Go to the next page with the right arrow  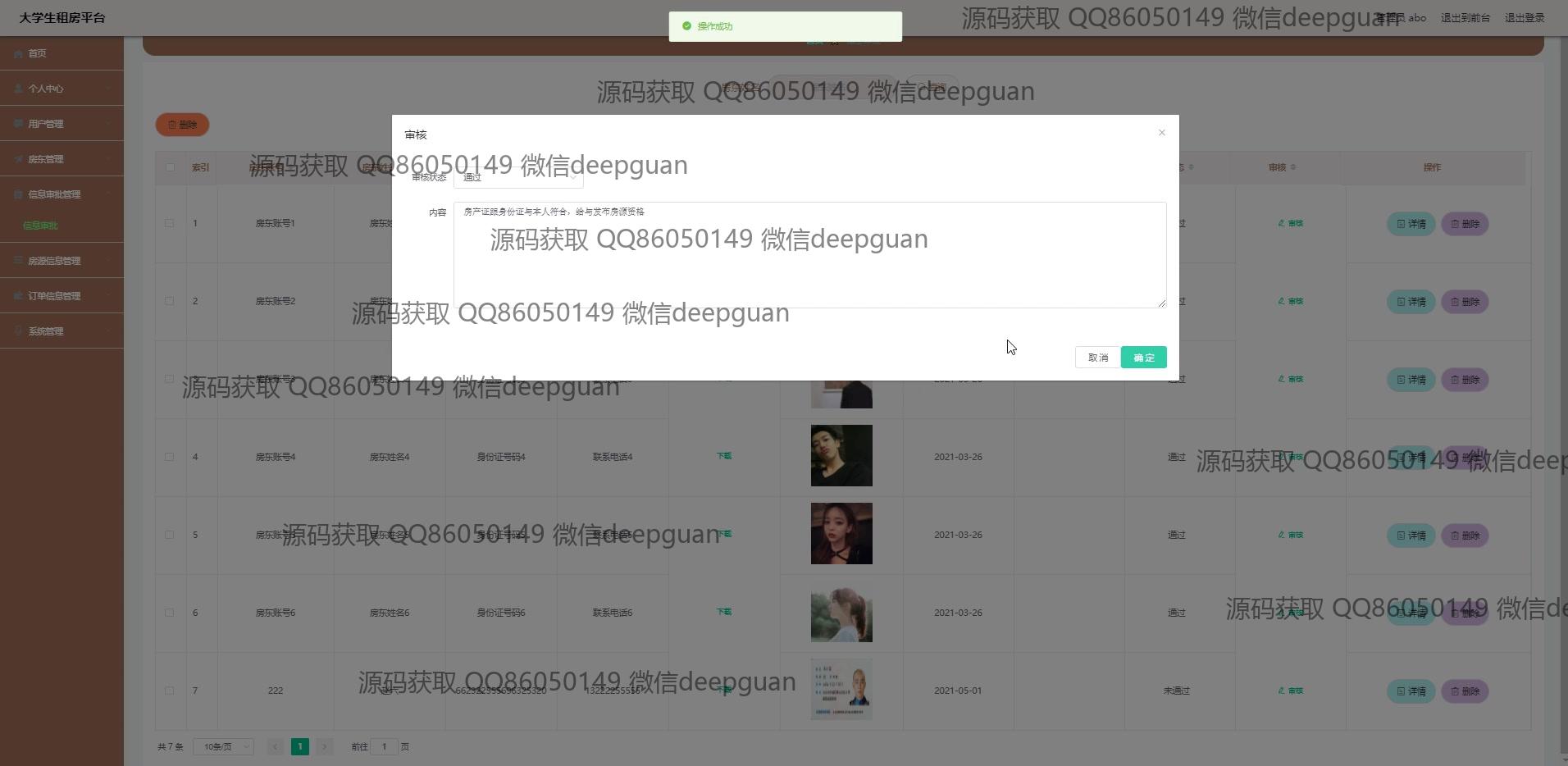coord(325,746)
